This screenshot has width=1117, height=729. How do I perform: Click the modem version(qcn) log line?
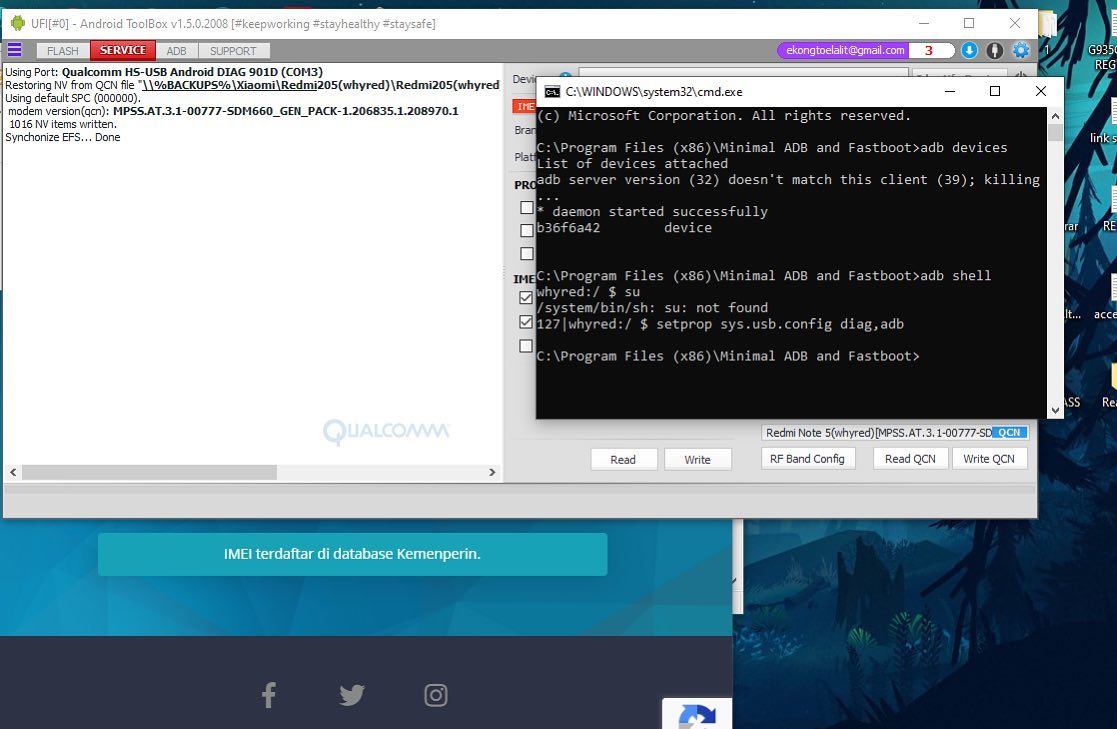coord(233,111)
